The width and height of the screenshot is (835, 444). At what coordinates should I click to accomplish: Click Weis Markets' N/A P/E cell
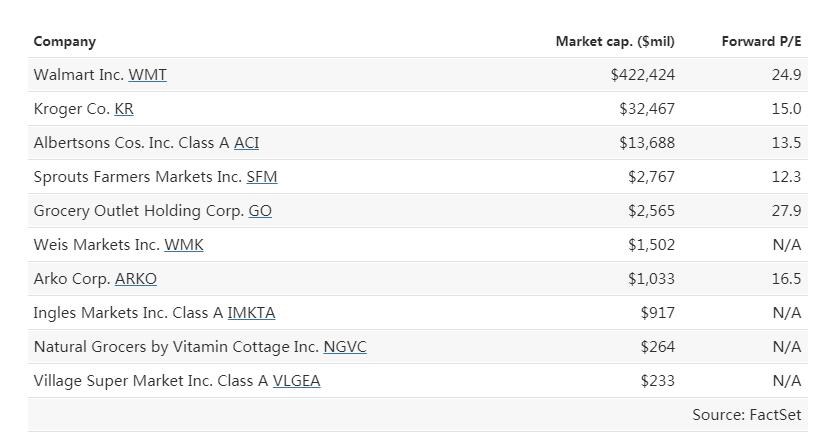pos(787,245)
